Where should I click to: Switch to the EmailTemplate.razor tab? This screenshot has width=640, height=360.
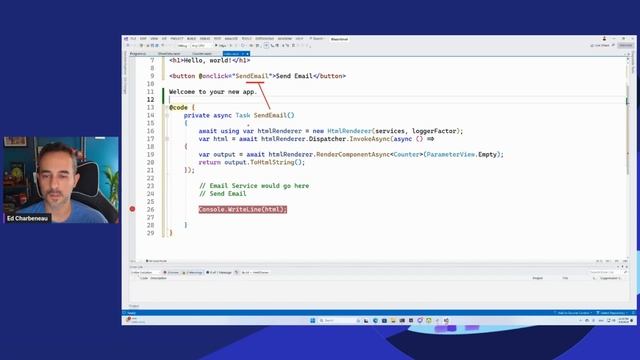[169, 54]
